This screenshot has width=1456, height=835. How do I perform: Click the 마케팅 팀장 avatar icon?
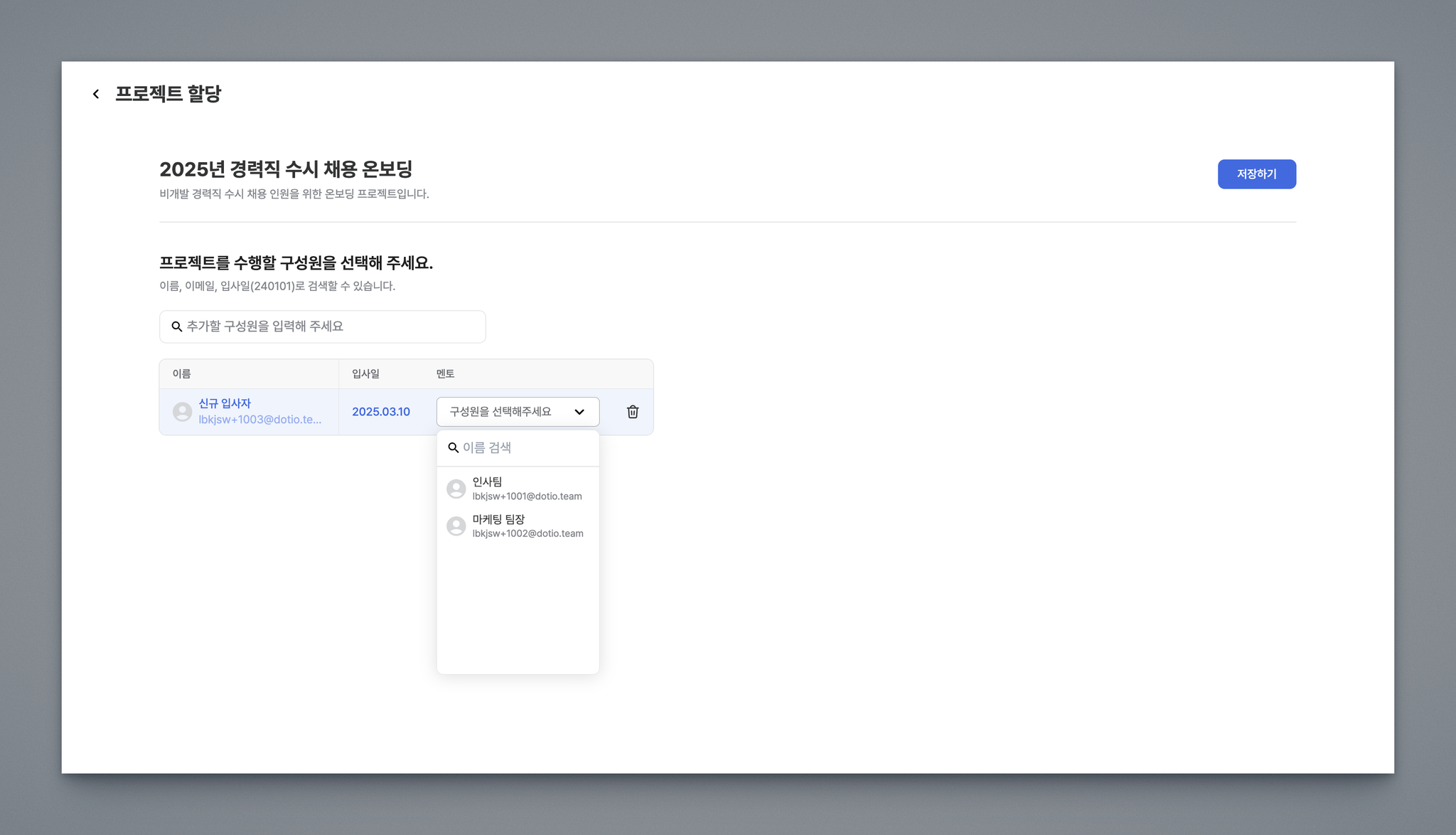[456, 526]
